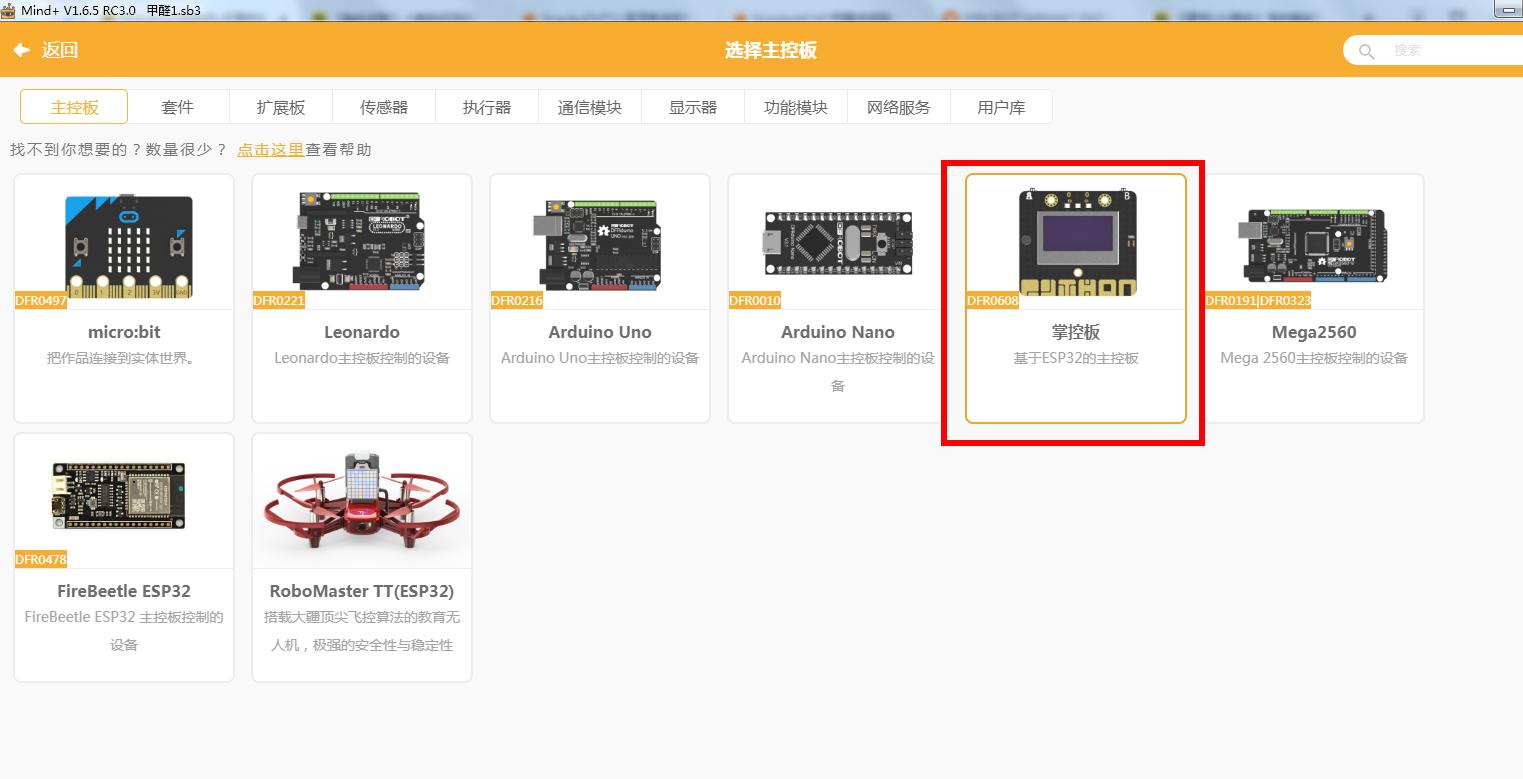Click the FireBeetle ESP32 主控板控制的设备 description

[124, 631]
